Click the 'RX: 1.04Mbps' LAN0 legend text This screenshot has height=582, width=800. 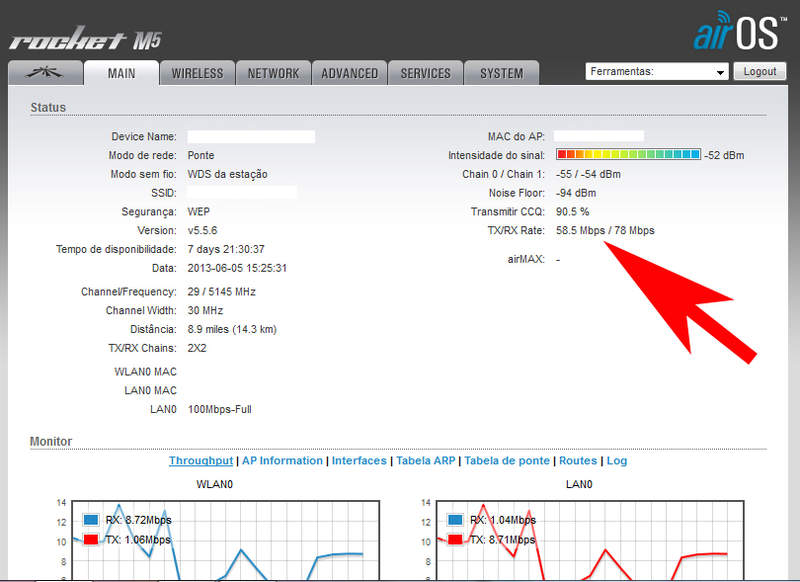503,520
